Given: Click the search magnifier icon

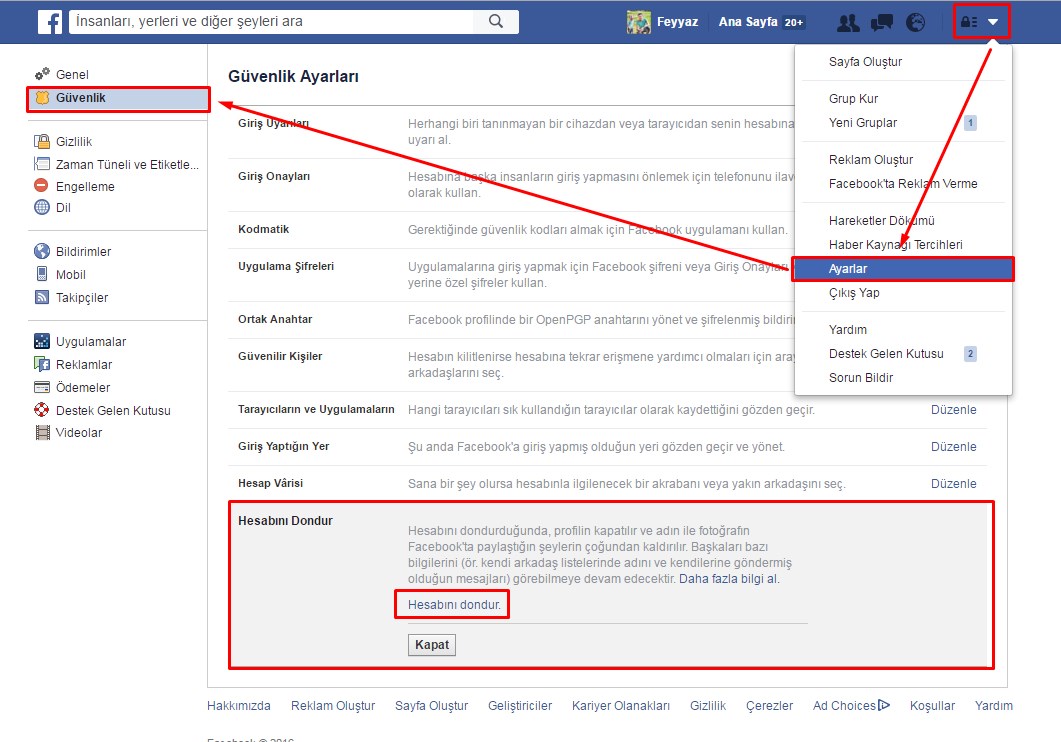Looking at the screenshot, I should [x=495, y=21].
